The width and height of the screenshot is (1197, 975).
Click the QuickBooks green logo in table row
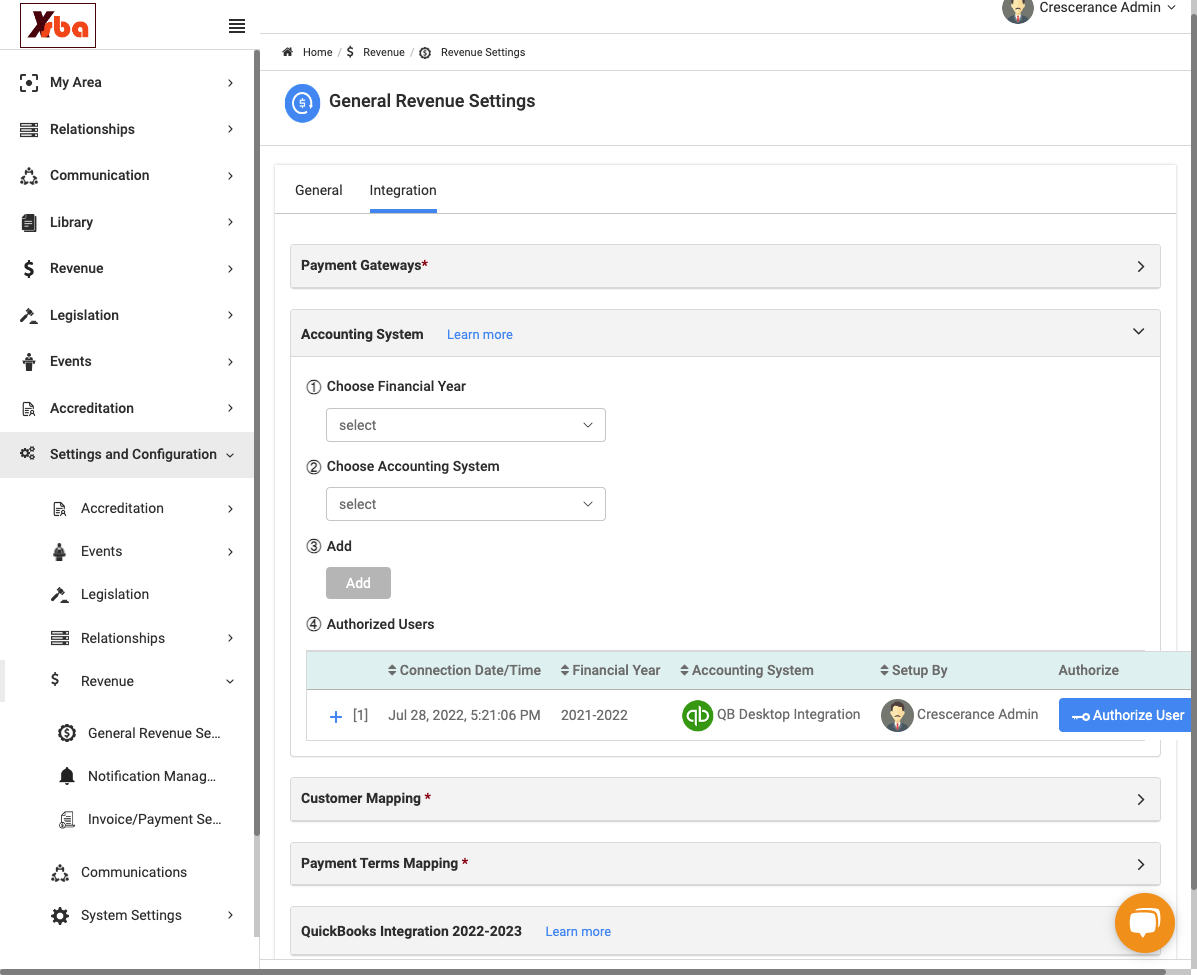click(697, 715)
